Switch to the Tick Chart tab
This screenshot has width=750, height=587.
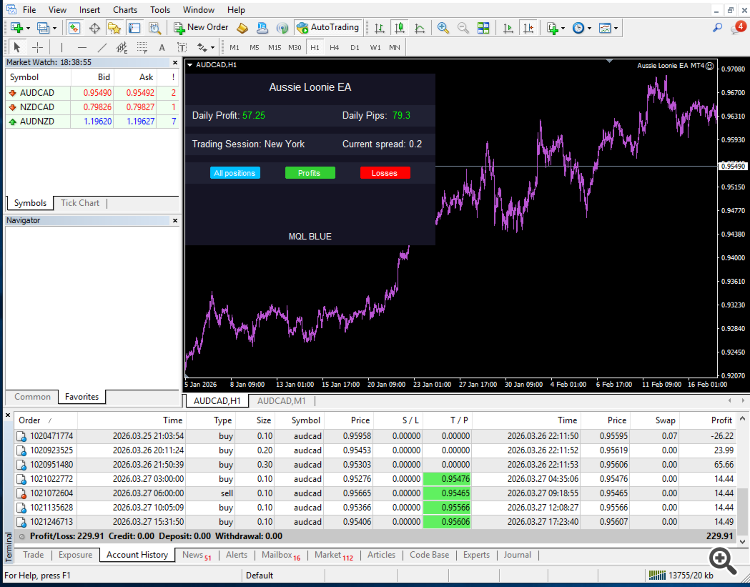[80, 203]
